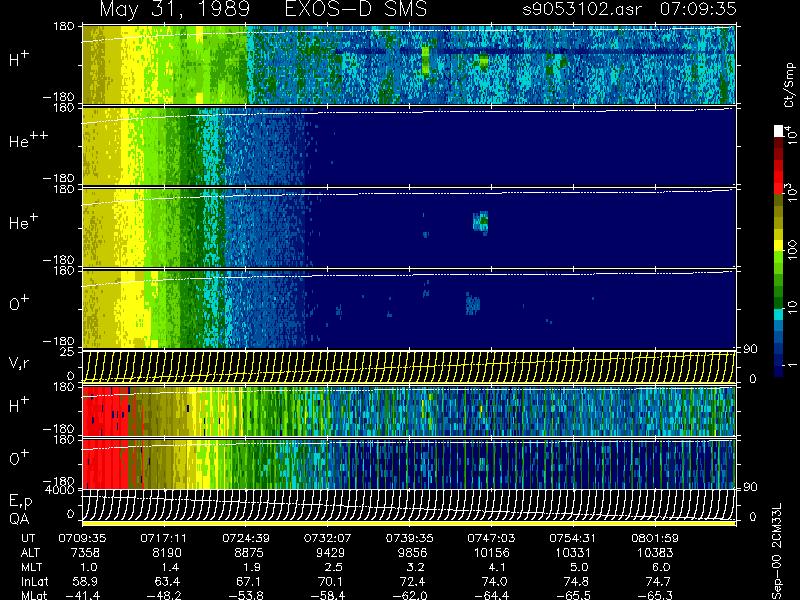The width and height of the screenshot is (800, 600).
Task: Click the "EXOS-D SMS" title text
Action: pos(355,9)
